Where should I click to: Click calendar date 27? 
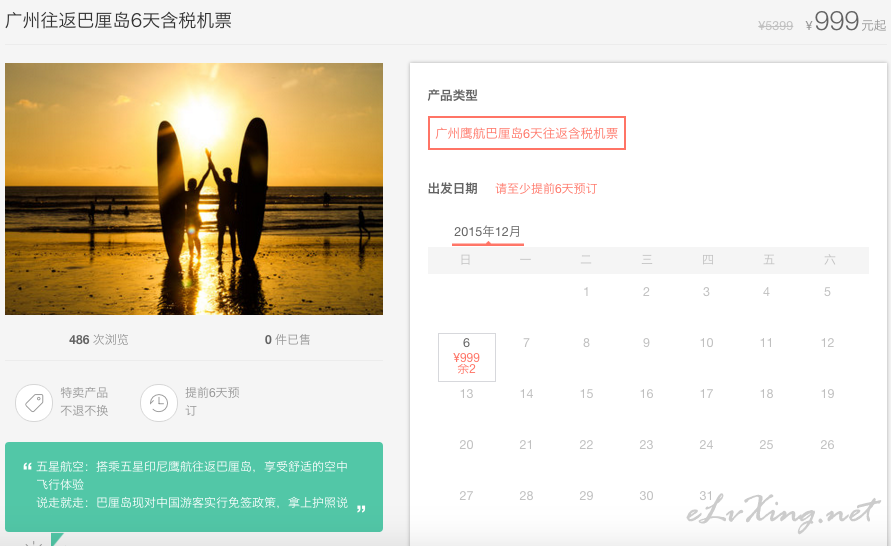click(467, 496)
